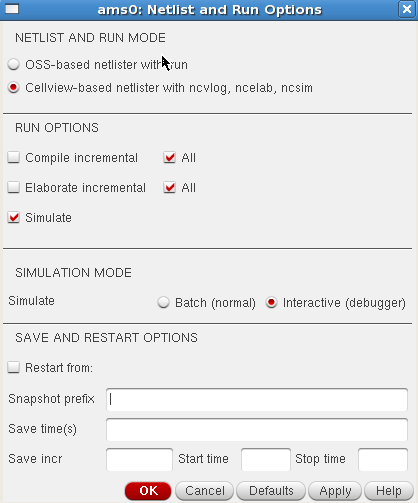Click the Save time(s) text field
This screenshot has width=418, height=503.
[257, 429]
